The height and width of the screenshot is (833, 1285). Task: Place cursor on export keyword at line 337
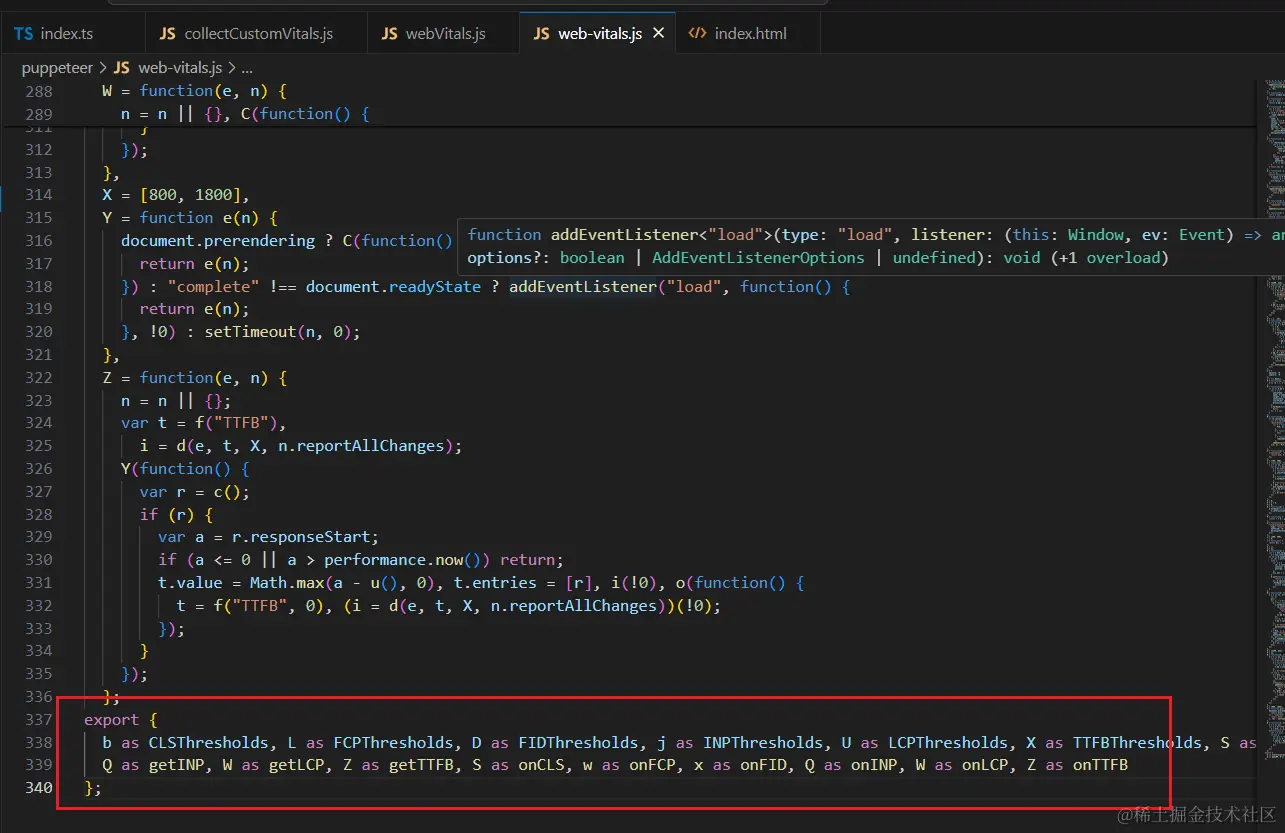111,720
